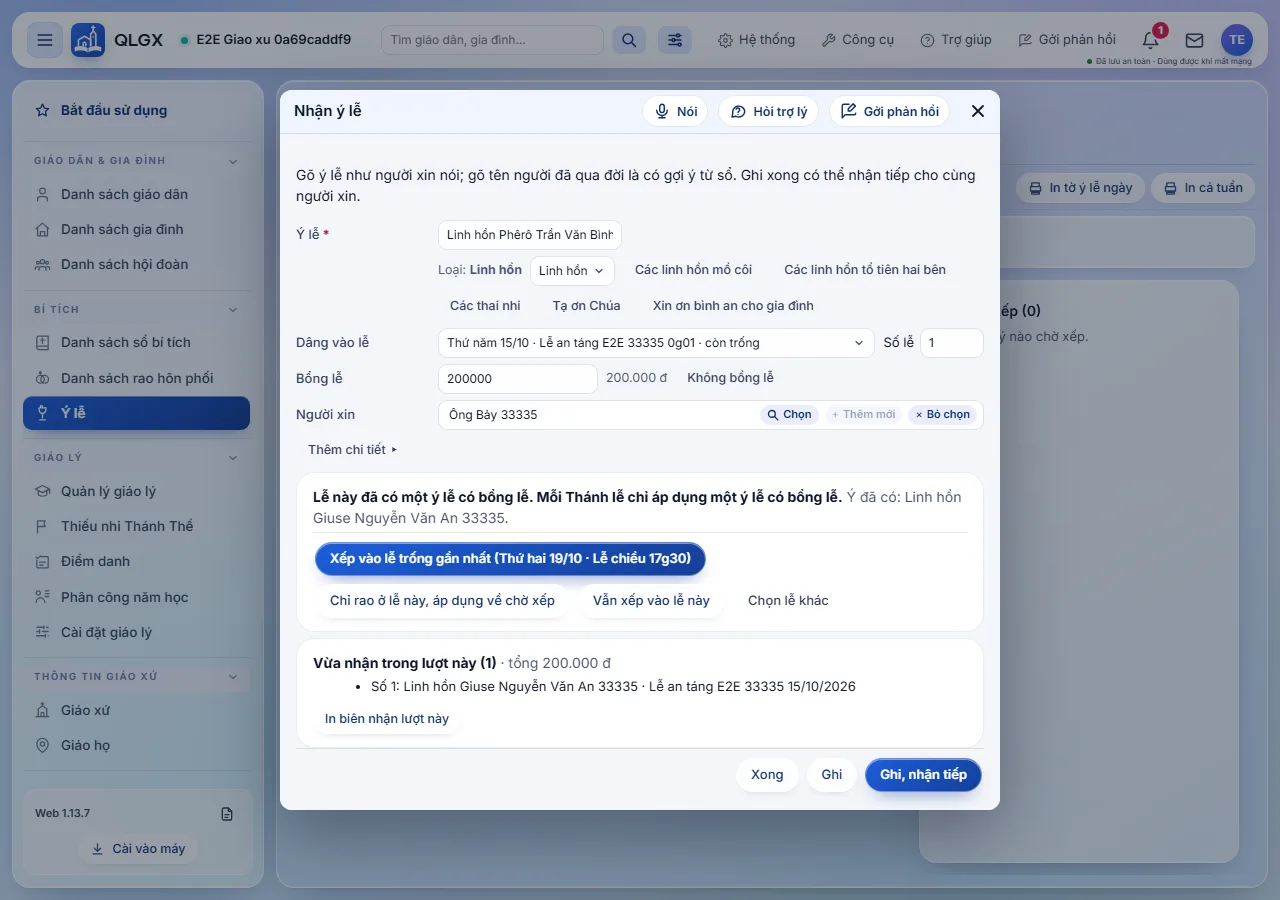1280x900 pixels.
Task: Click Bỏ chọn chip in Người xin
Action: [x=942, y=415]
